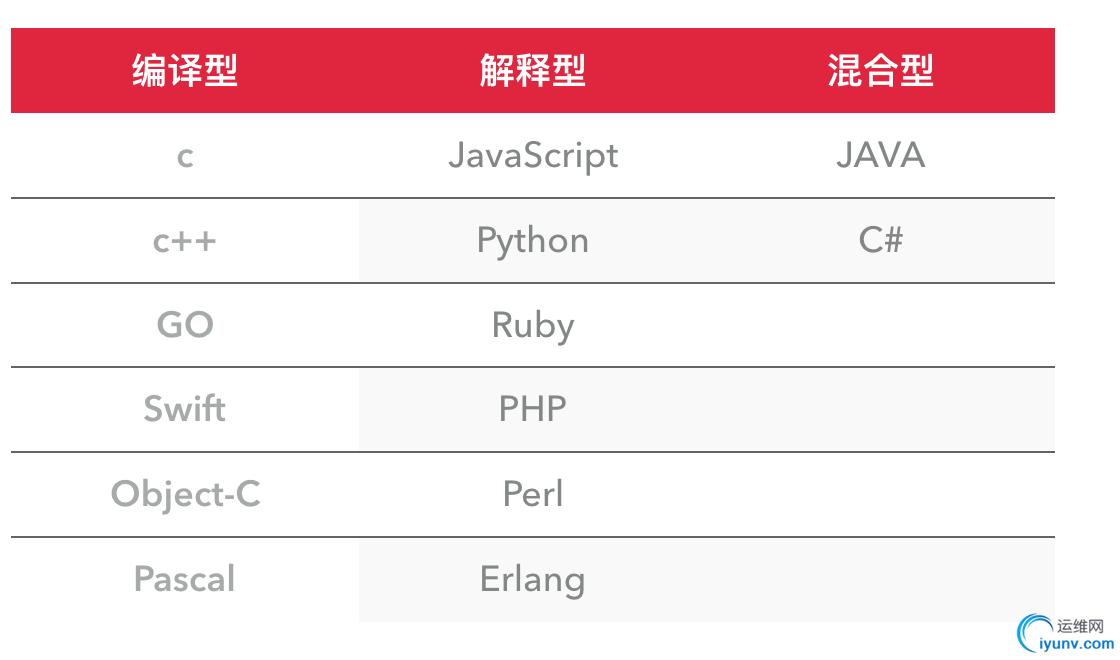Open the iyunv.com watermark link
The image size is (1120, 660).
1077,646
